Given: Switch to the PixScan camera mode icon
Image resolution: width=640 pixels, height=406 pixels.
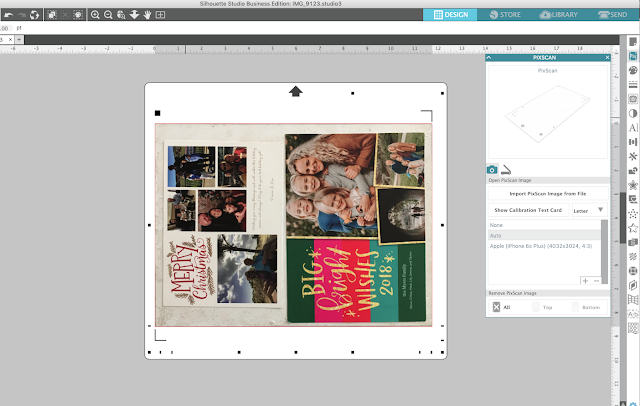Looking at the screenshot, I should [x=492, y=169].
